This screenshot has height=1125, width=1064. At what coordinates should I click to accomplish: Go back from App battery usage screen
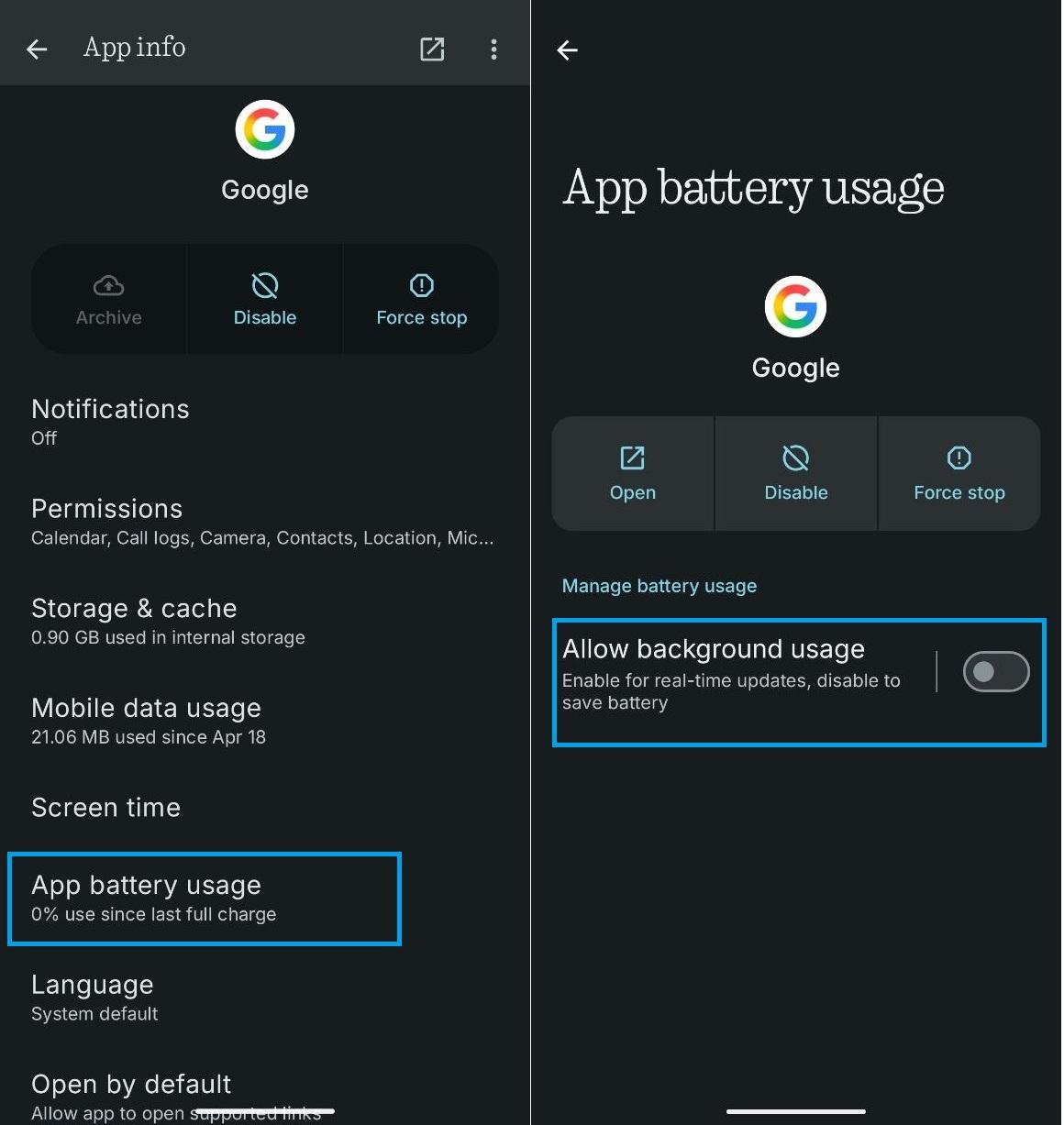568,50
